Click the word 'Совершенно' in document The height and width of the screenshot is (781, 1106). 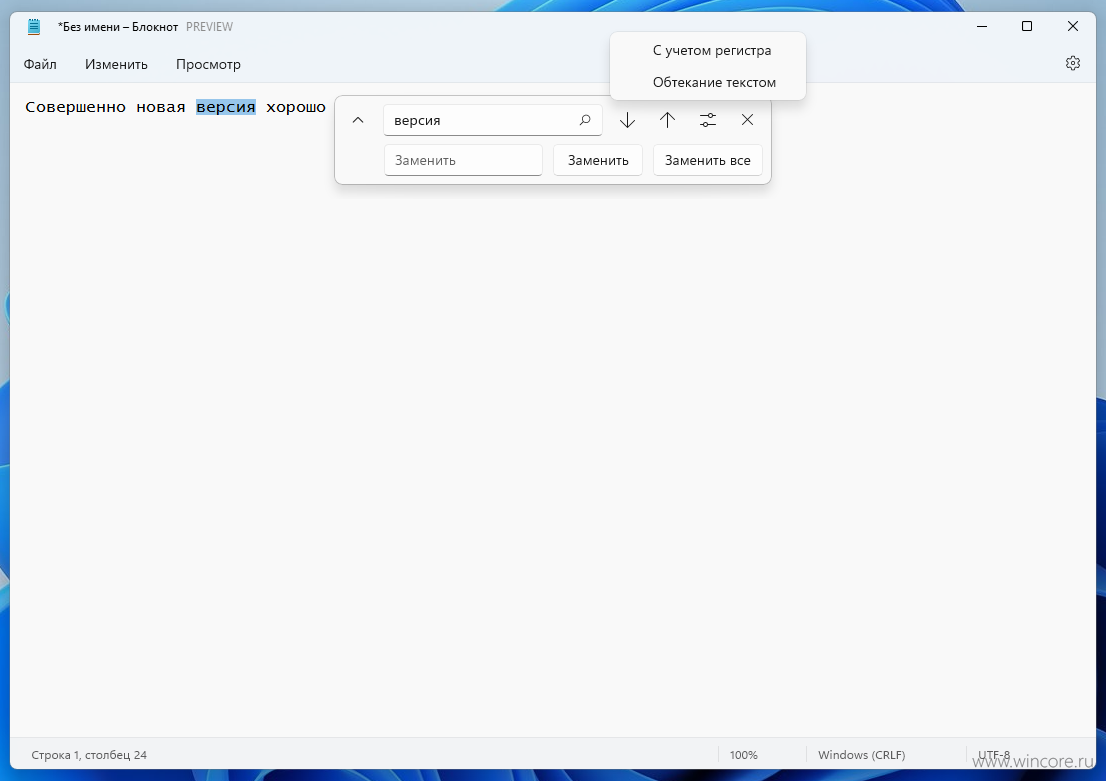pyautogui.click(x=75, y=107)
